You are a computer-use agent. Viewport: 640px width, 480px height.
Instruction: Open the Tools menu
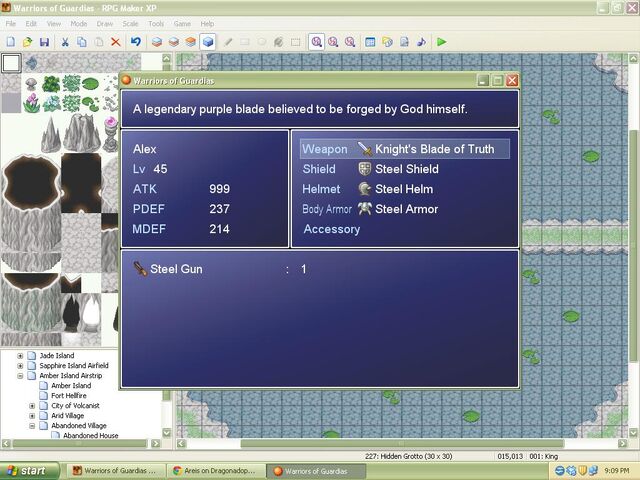click(x=156, y=24)
